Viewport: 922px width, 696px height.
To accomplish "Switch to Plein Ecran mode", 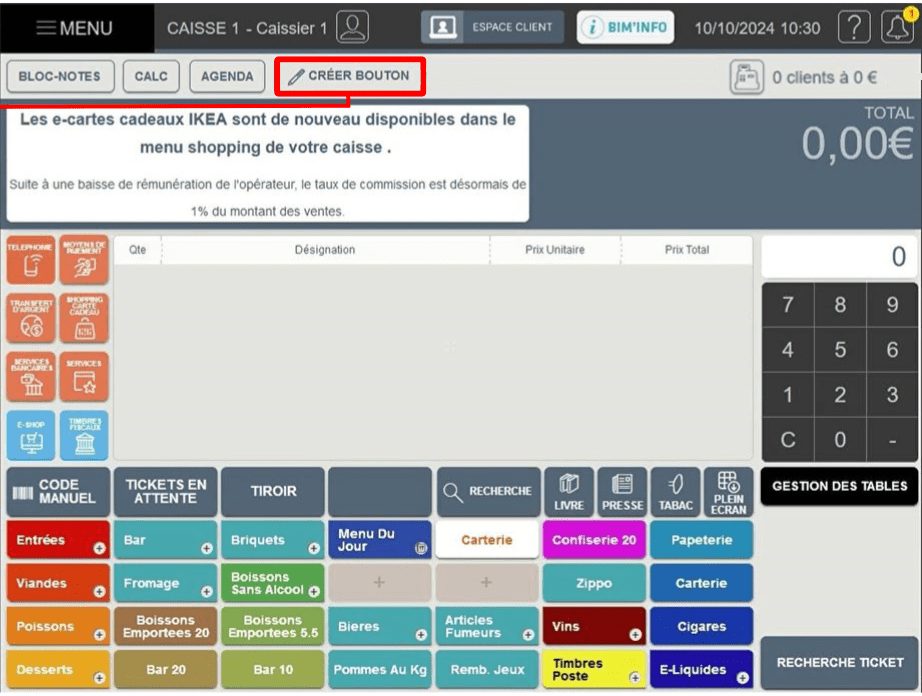I will pyautogui.click(x=729, y=492).
